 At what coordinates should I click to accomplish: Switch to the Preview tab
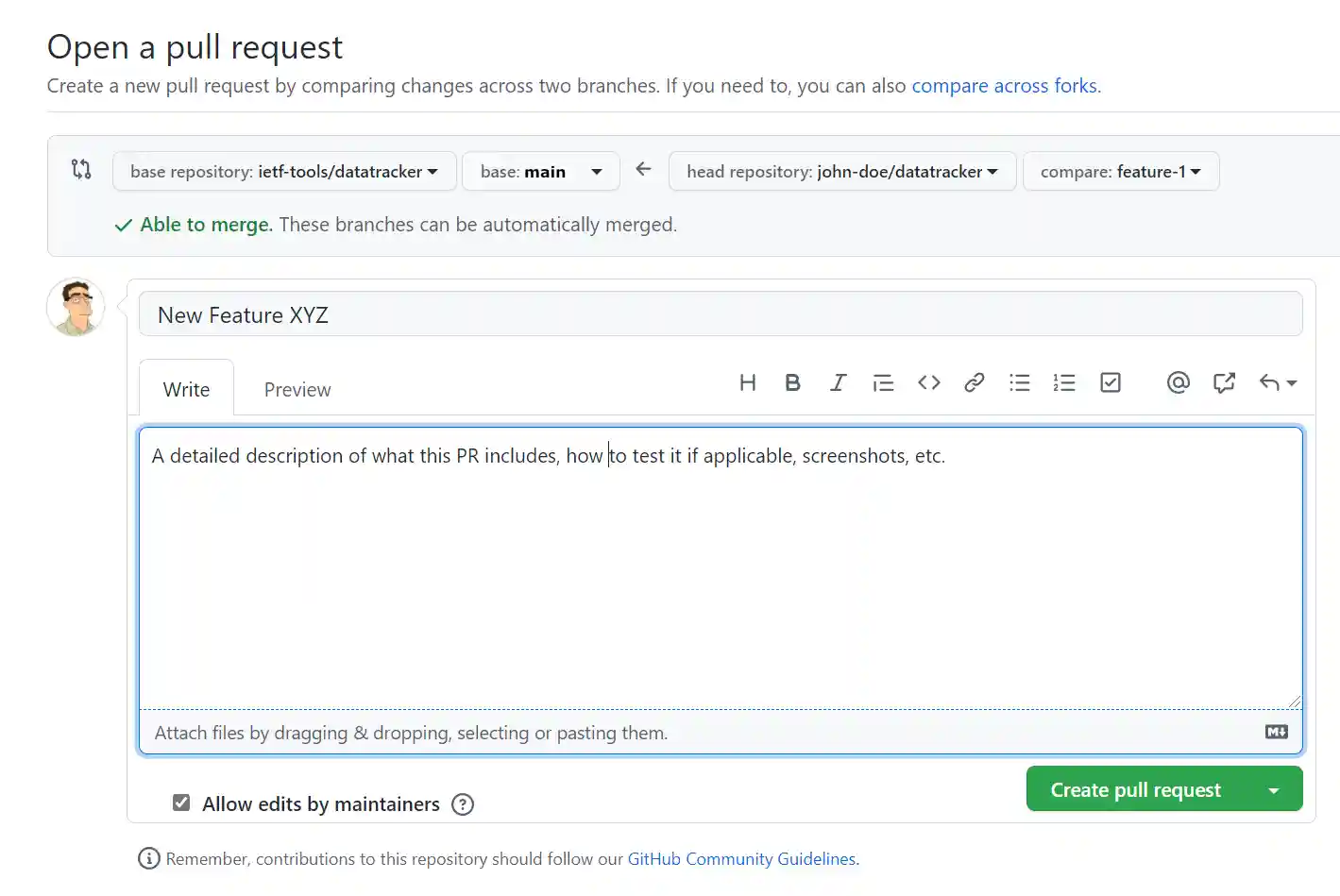click(297, 390)
